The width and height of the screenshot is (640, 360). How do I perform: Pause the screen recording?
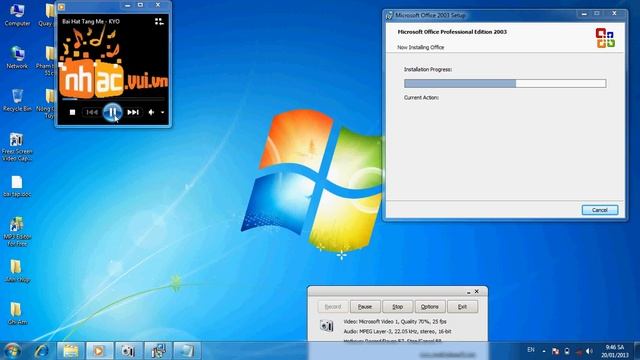(365, 307)
